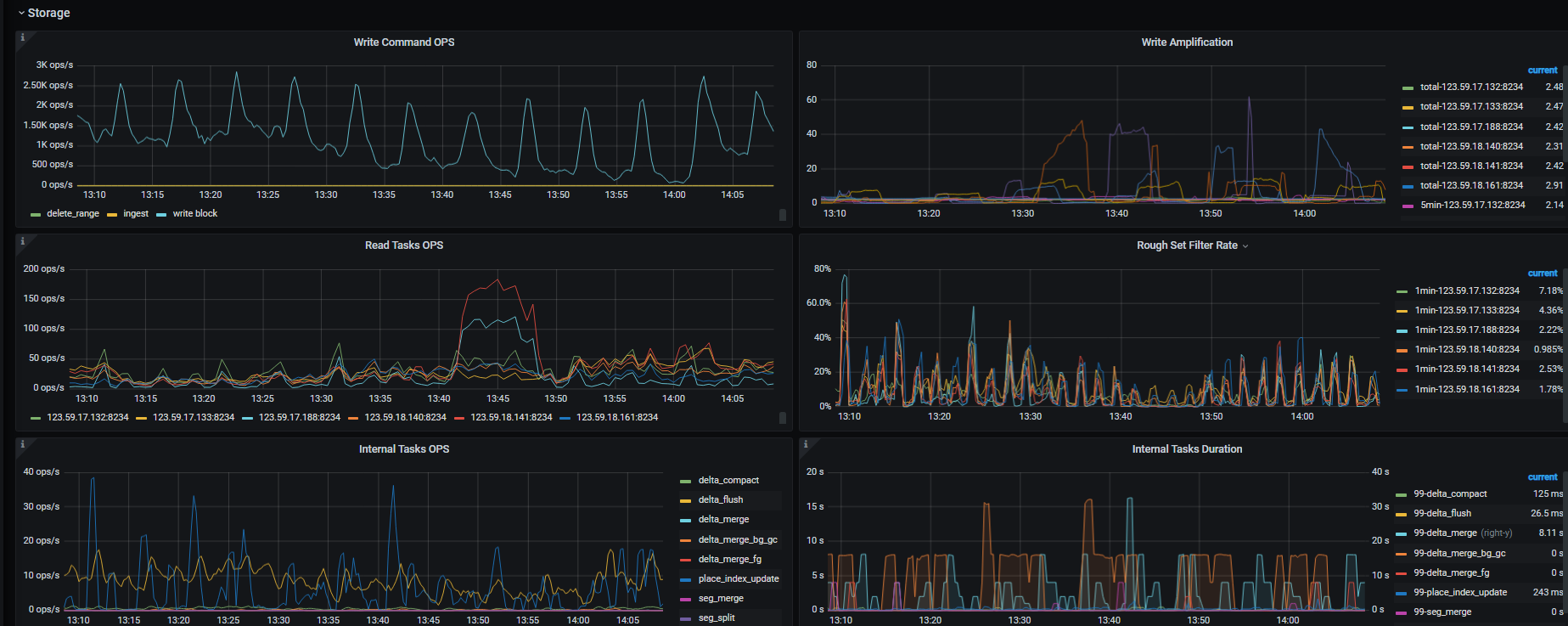This screenshot has width=1568, height=626.
Task: Click the ingest legend color swatch
Action: pos(112,215)
